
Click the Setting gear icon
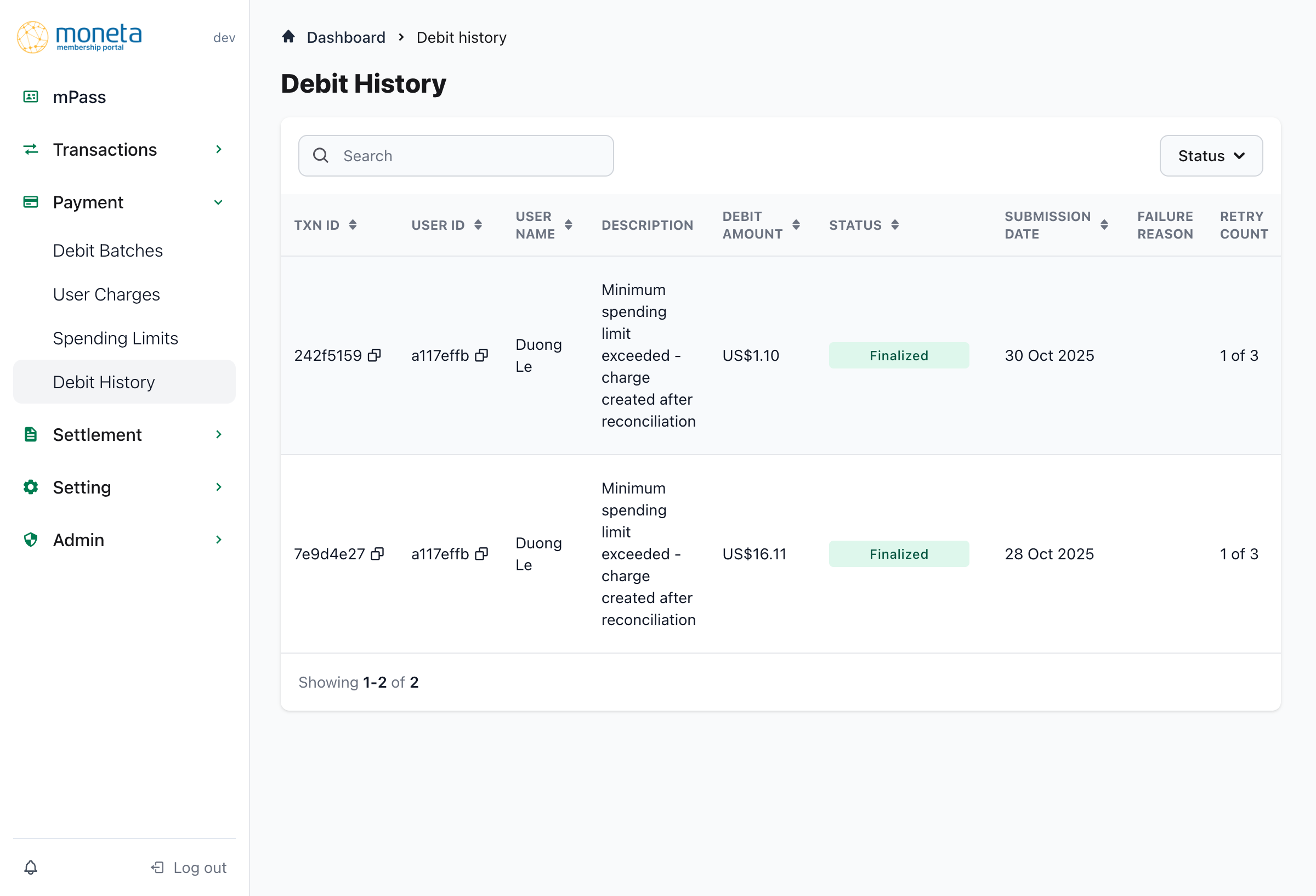pos(31,486)
